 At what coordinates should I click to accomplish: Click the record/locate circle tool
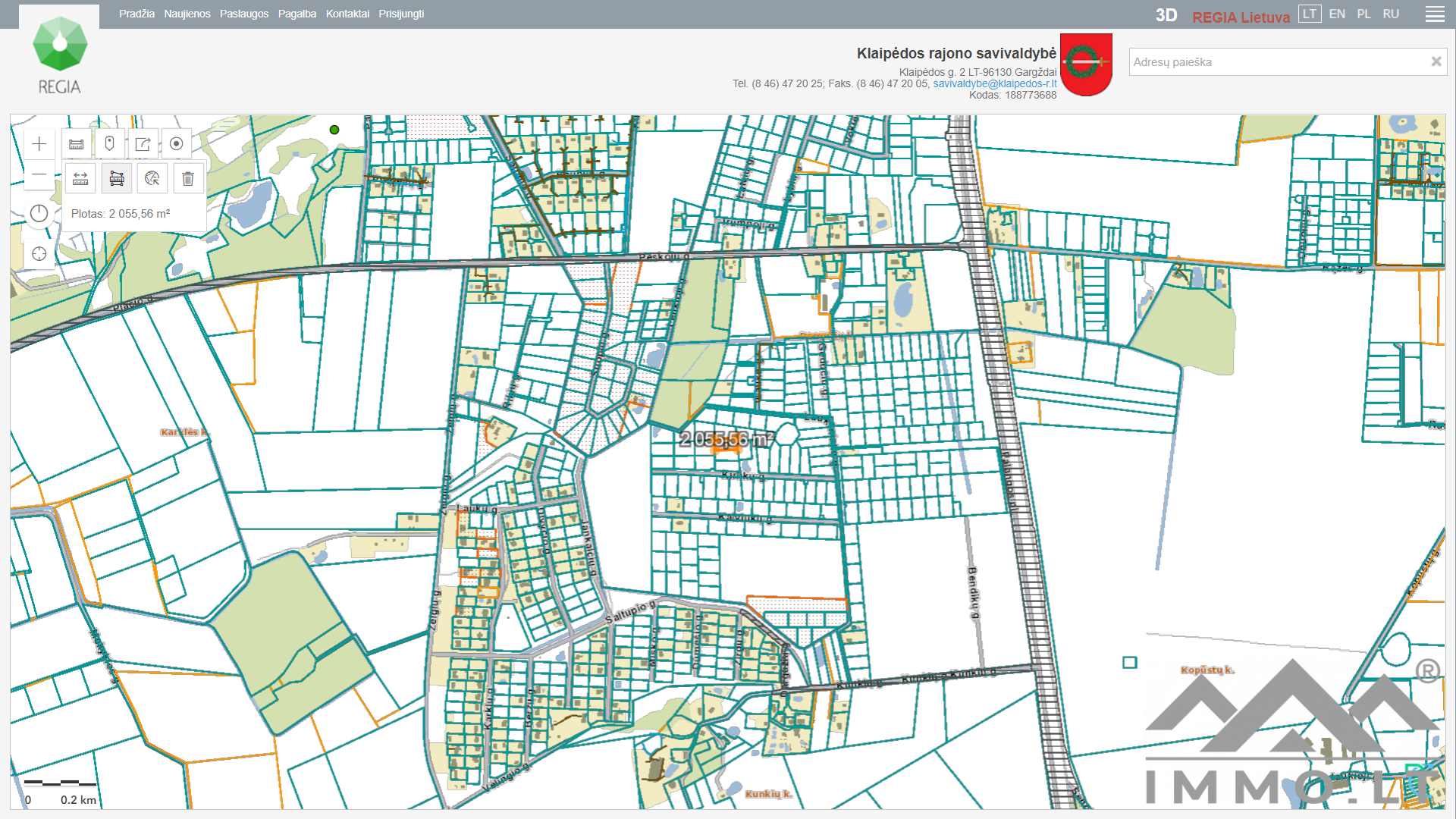coord(177,144)
